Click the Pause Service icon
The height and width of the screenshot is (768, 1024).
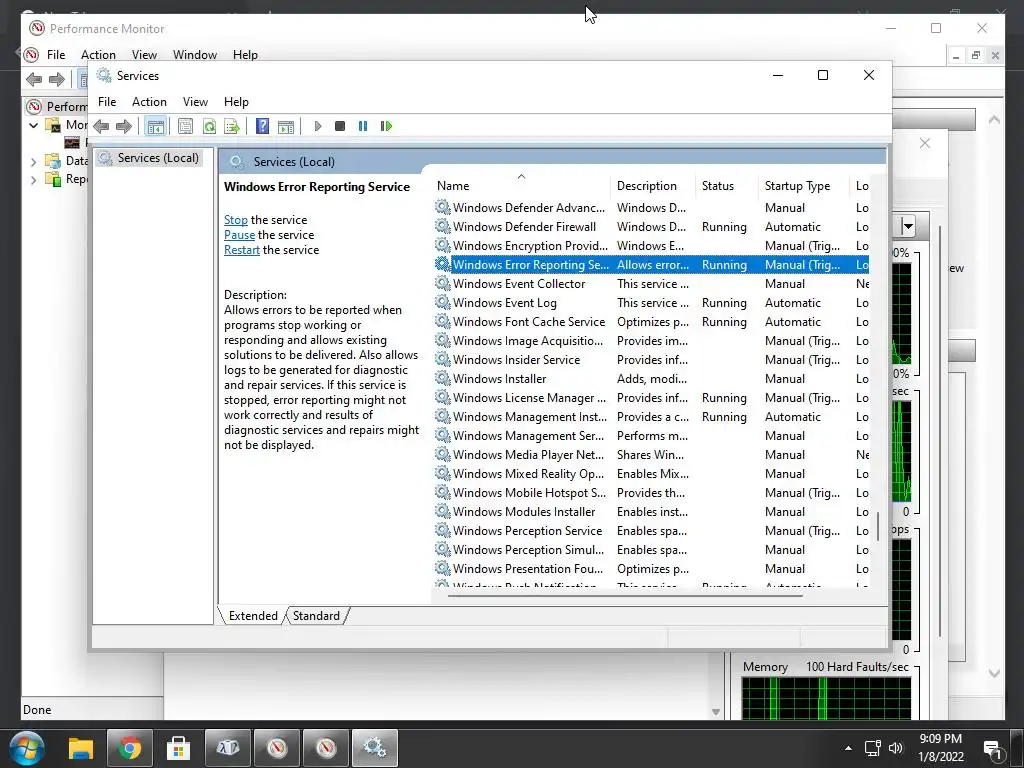coord(363,126)
